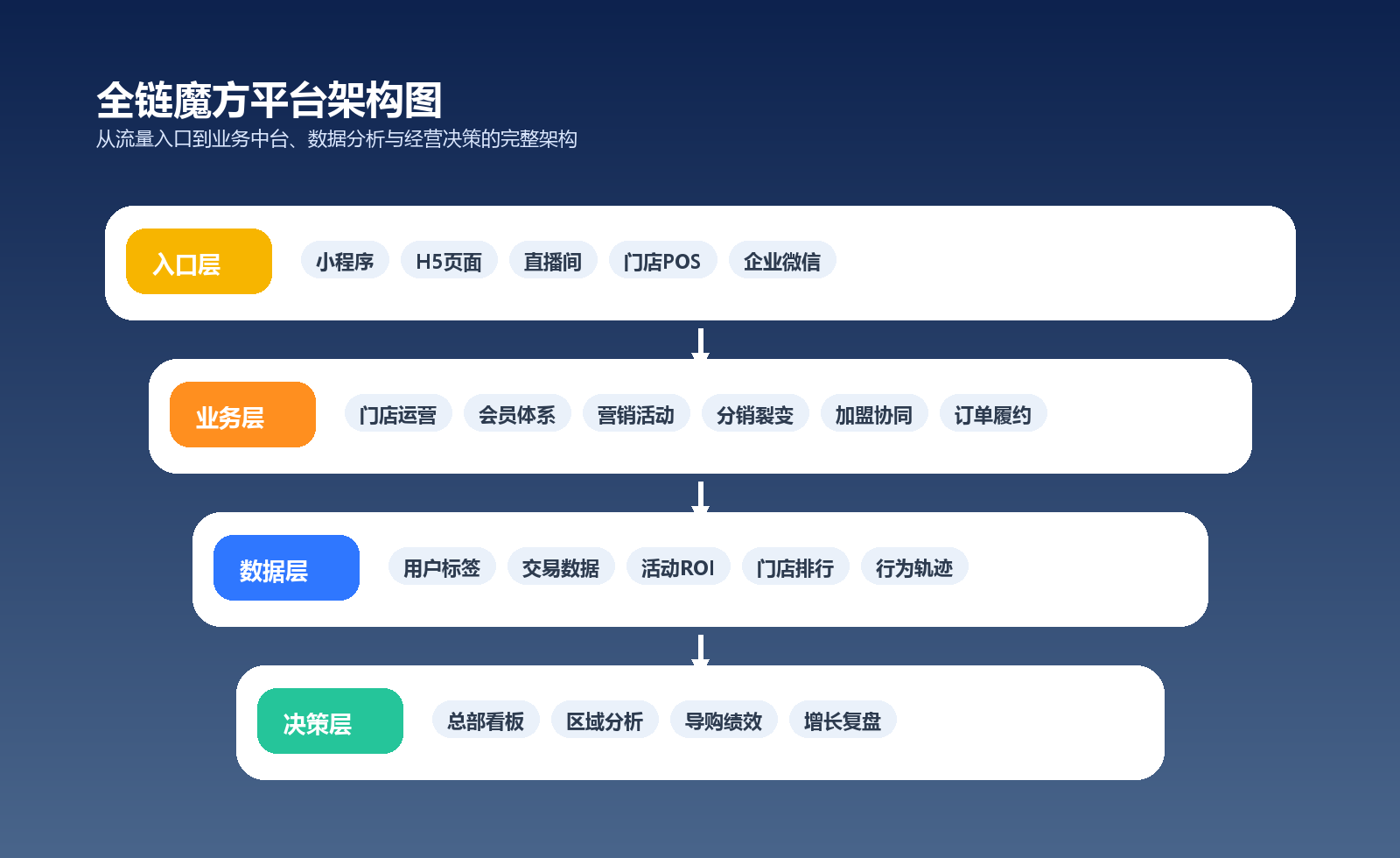Select the 决策层 green layer label
Image resolution: width=1400 pixels, height=858 pixels.
[330, 721]
